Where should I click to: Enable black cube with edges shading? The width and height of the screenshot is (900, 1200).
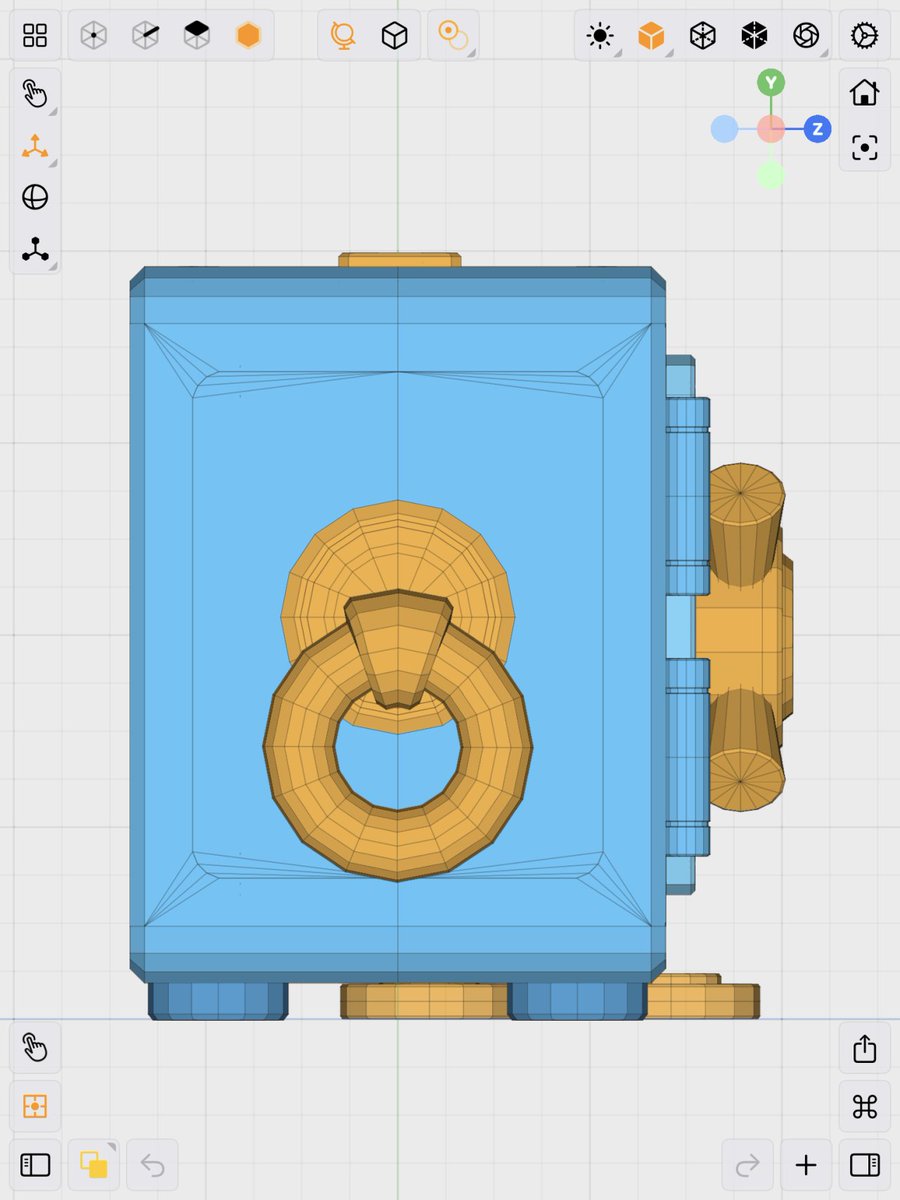point(753,36)
